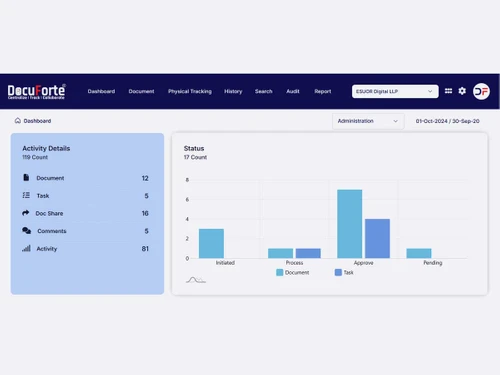Viewport: 500px width, 375px height.
Task: Toggle the Document legend entry
Action: click(x=293, y=272)
